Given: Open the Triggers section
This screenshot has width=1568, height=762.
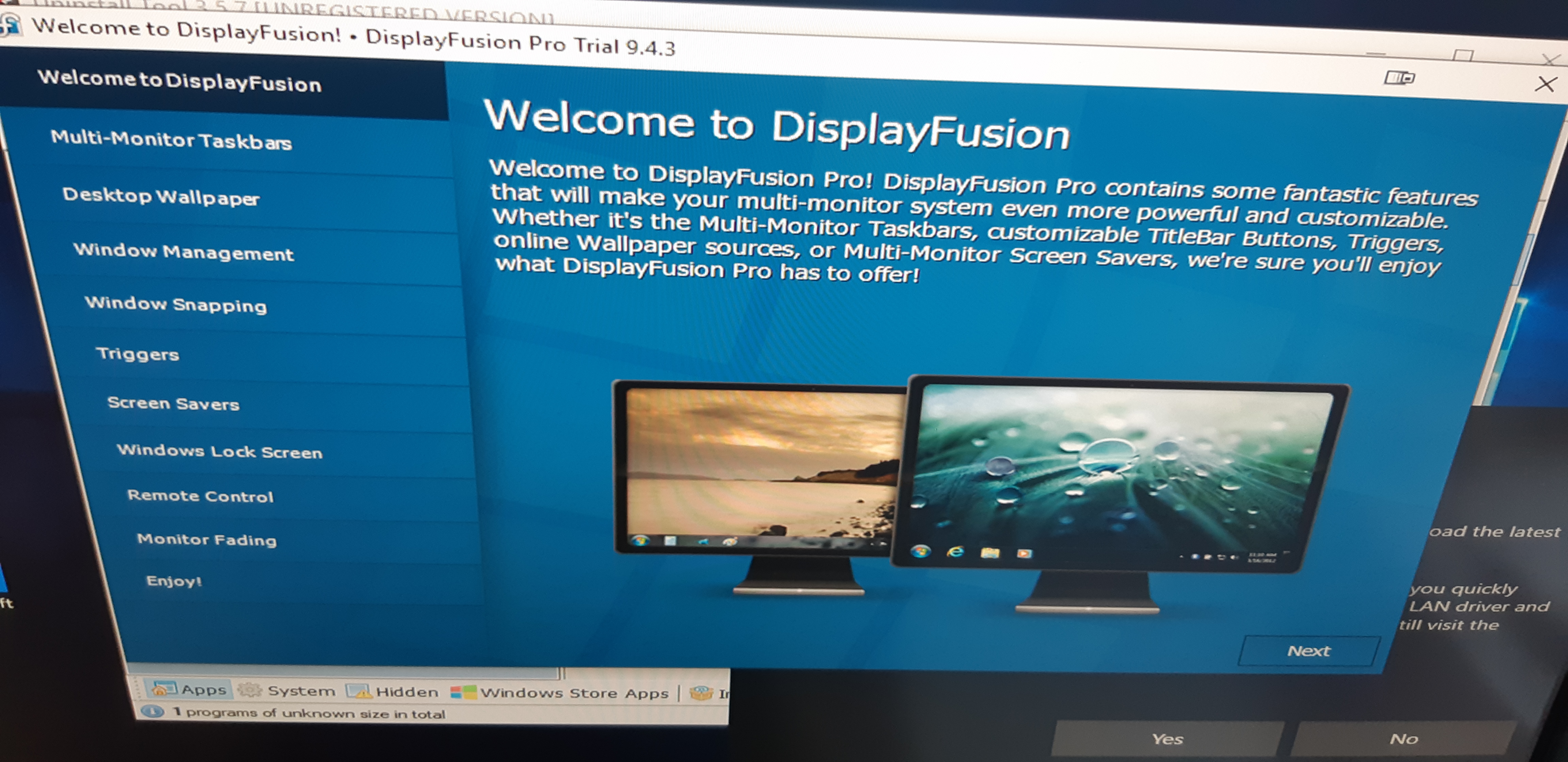Looking at the screenshot, I should [137, 353].
